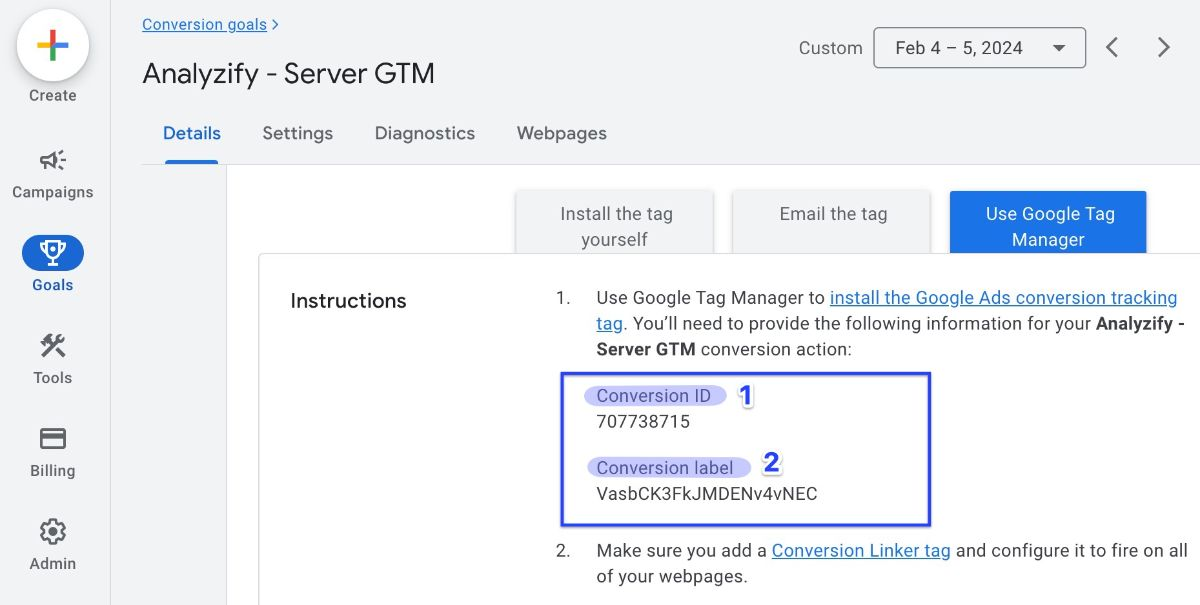
Task: Go to next date range arrow
Action: tap(1163, 48)
